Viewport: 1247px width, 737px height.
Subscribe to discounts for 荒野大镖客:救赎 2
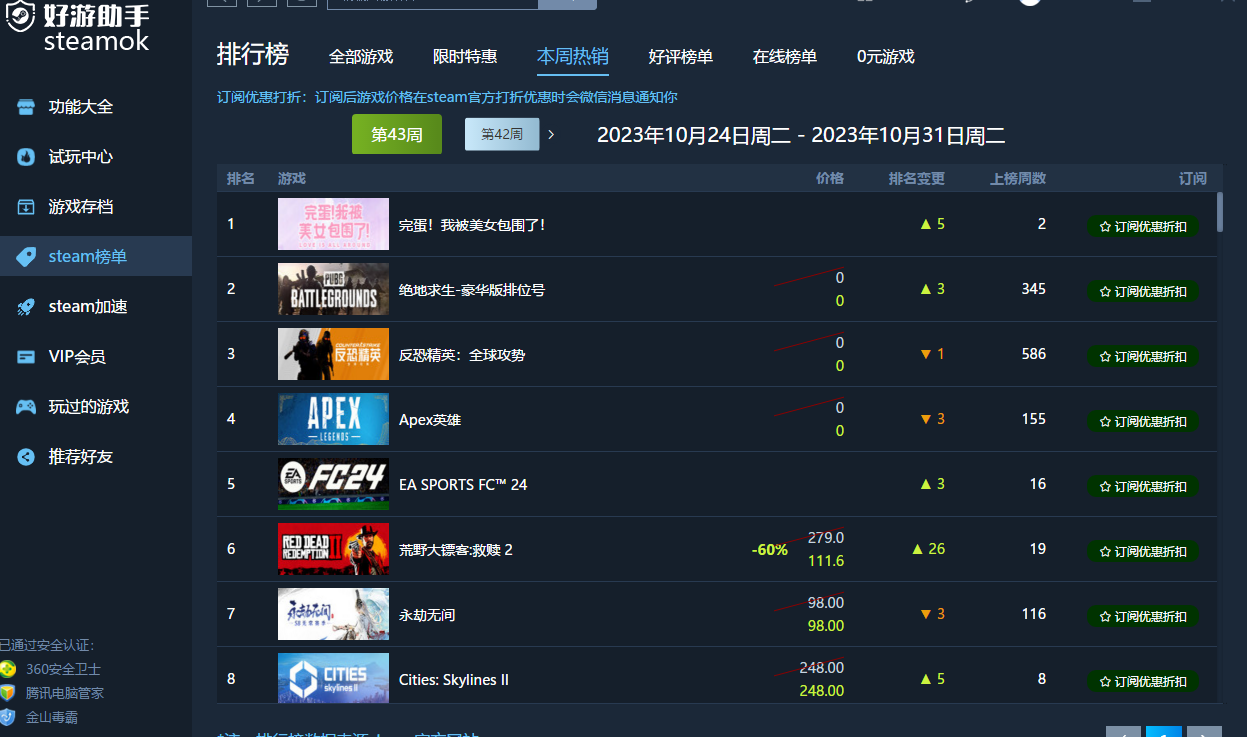[x=1143, y=552]
